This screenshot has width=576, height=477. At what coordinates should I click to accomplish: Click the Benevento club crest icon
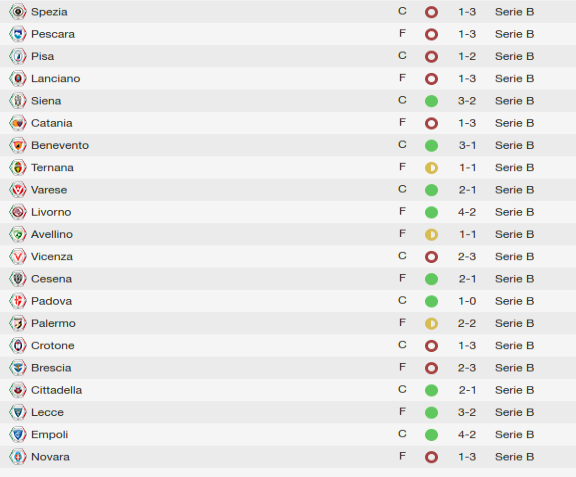click(18, 145)
